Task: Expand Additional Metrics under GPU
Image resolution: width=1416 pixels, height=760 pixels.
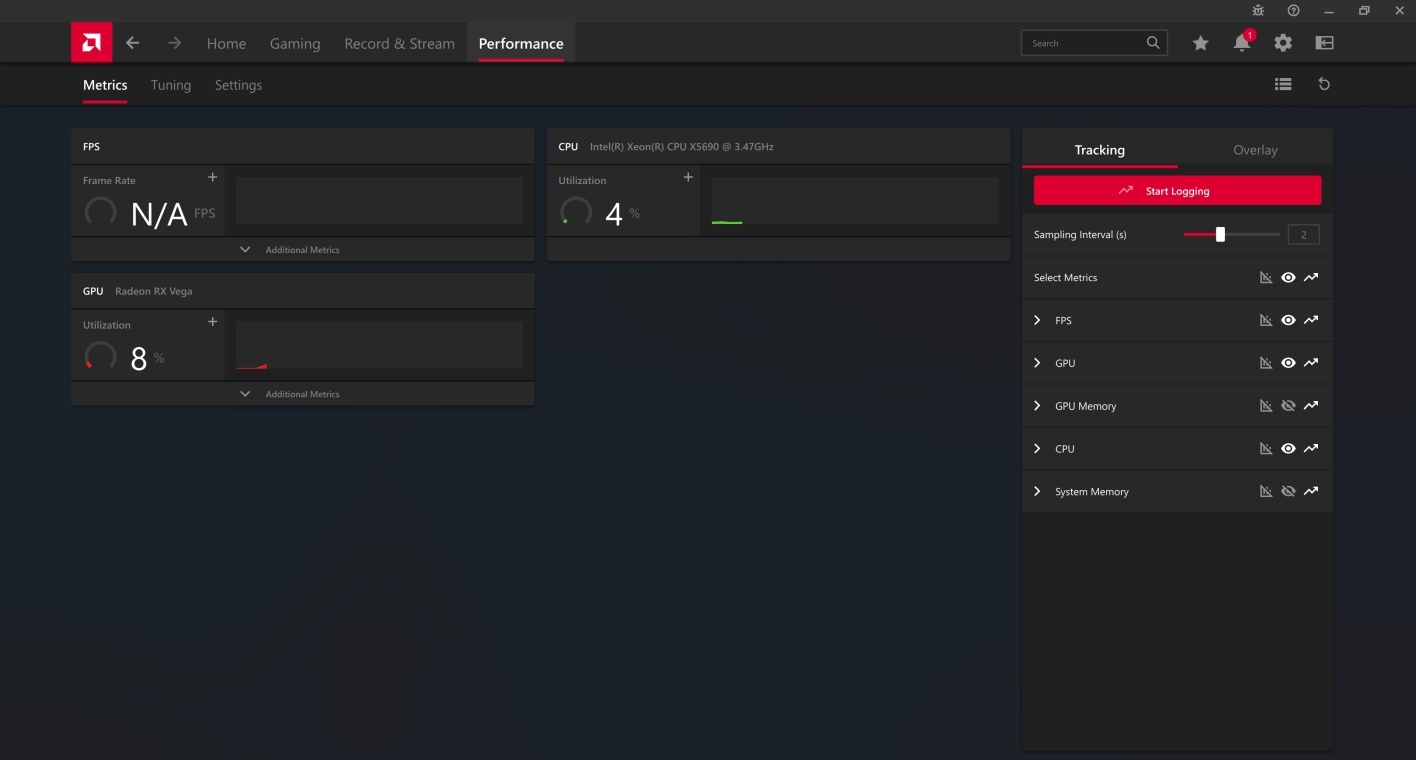Action: 303,394
